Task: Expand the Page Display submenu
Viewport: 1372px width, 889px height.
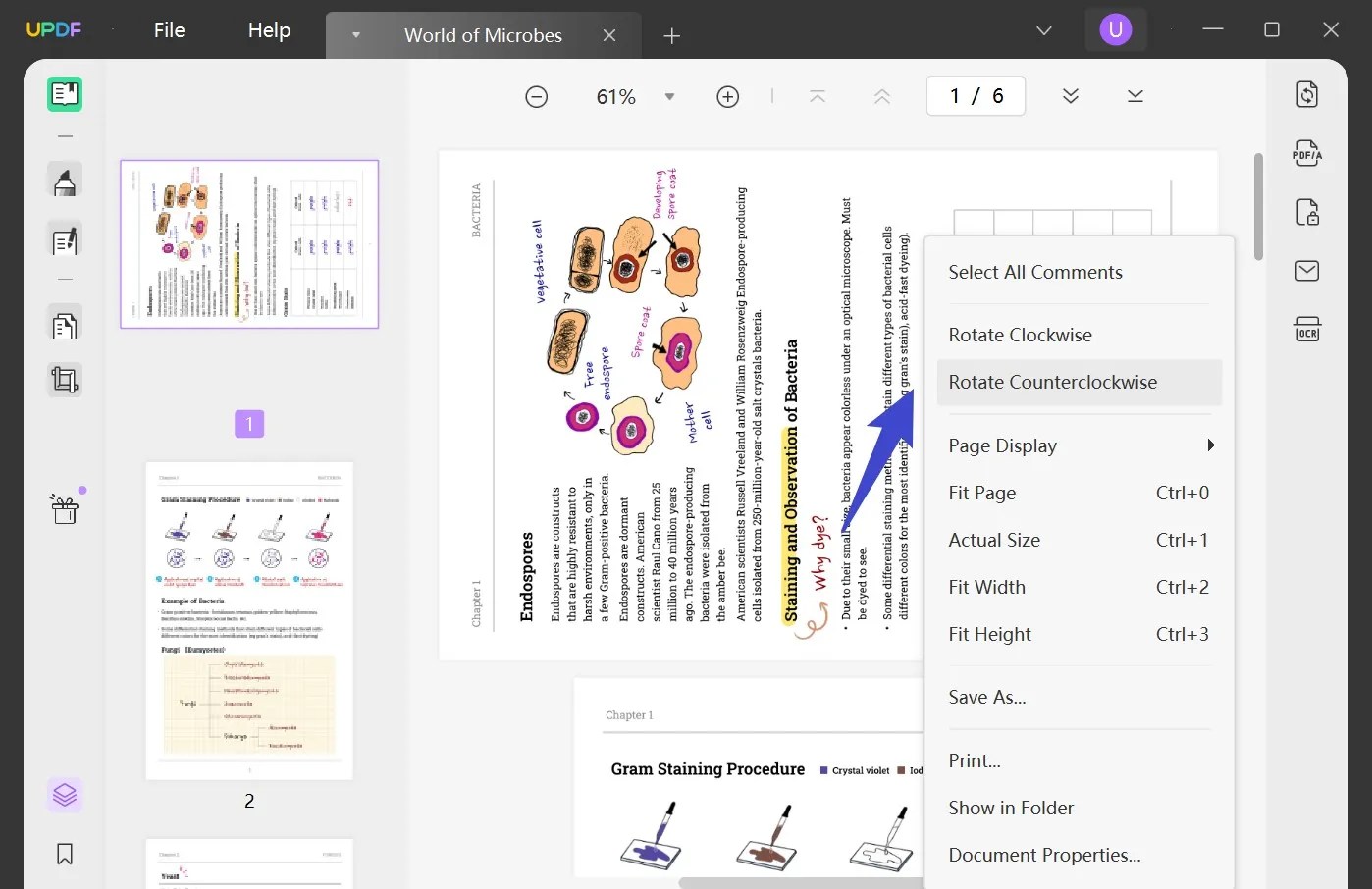Action: point(1080,445)
